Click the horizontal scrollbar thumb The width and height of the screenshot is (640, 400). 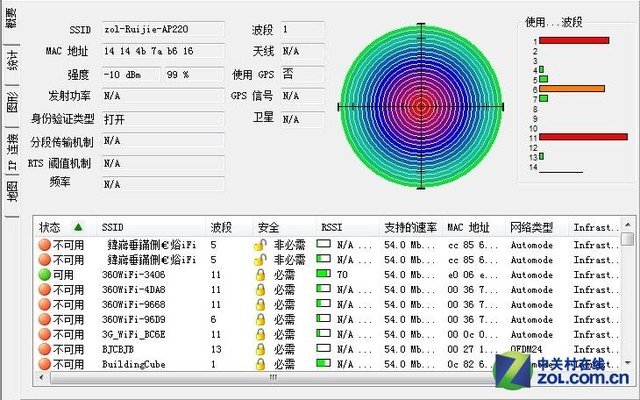[x=274, y=378]
